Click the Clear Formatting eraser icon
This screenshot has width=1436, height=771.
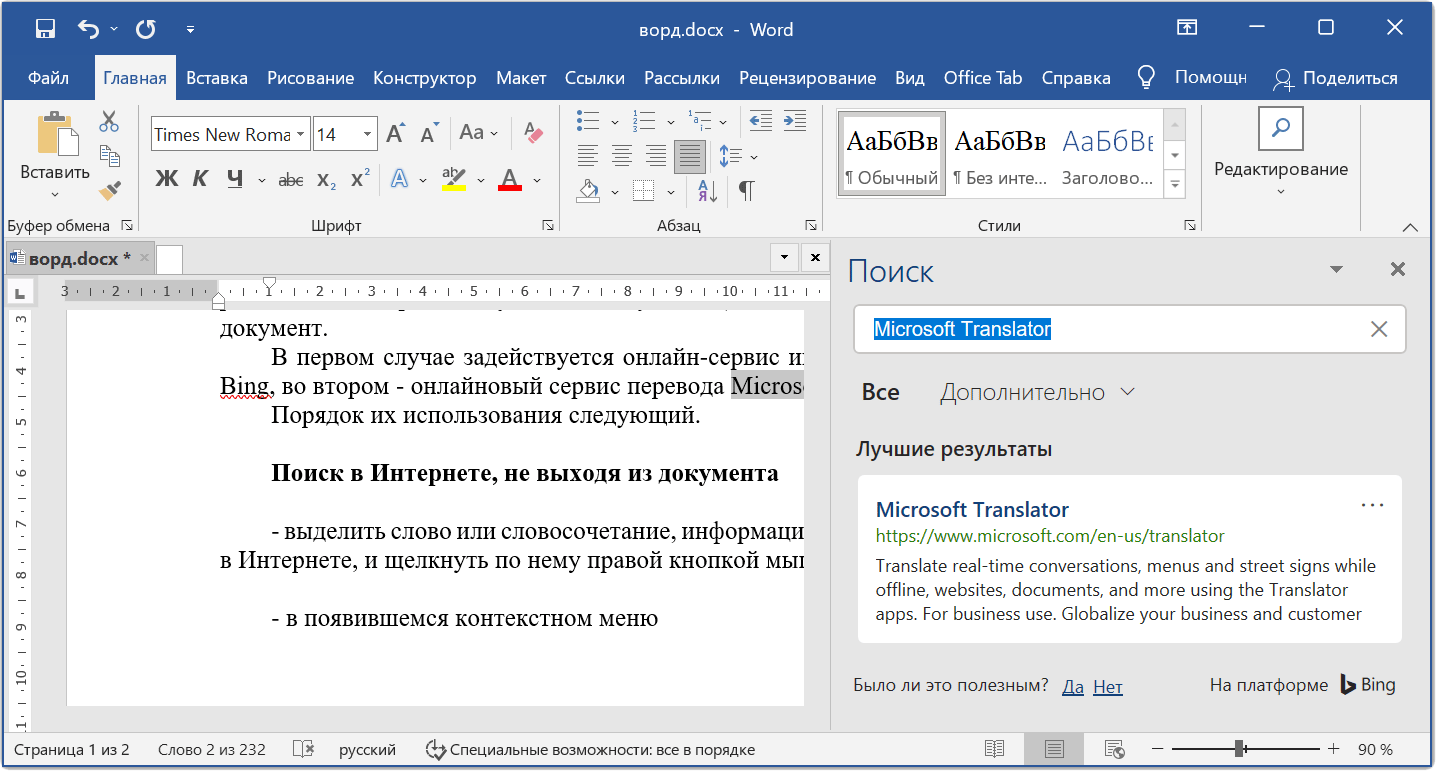click(533, 133)
